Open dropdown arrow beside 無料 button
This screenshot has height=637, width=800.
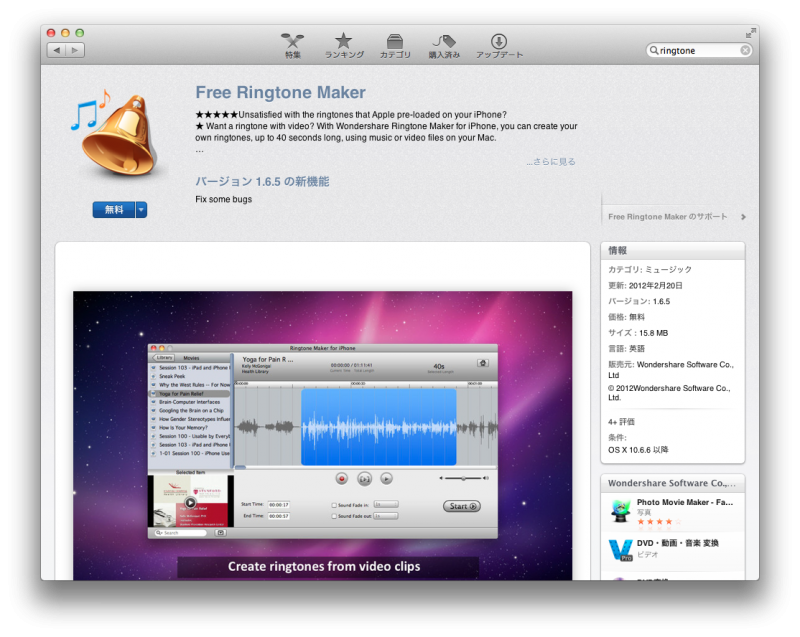[x=141, y=210]
